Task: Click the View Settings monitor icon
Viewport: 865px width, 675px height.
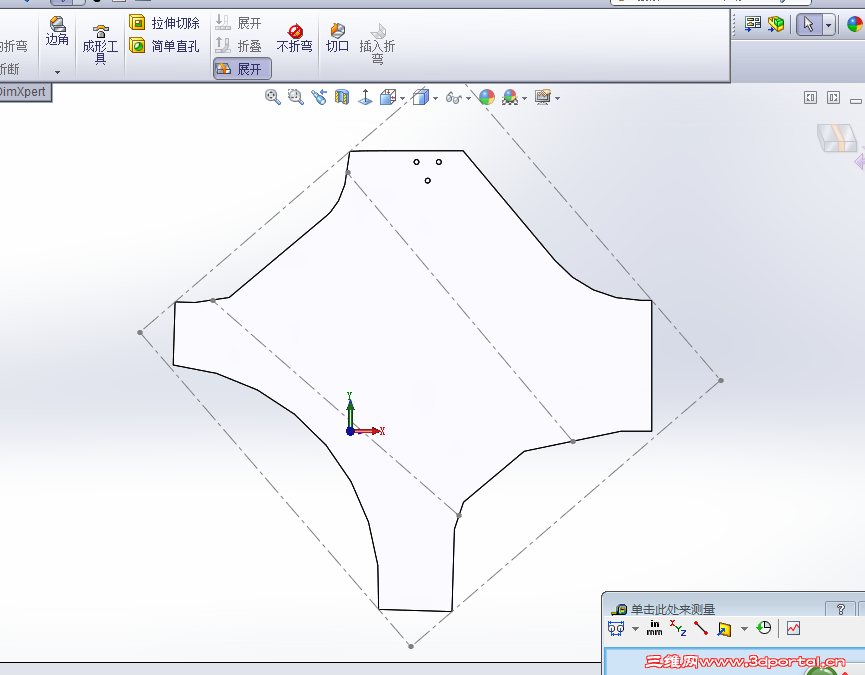Action: tap(543, 98)
